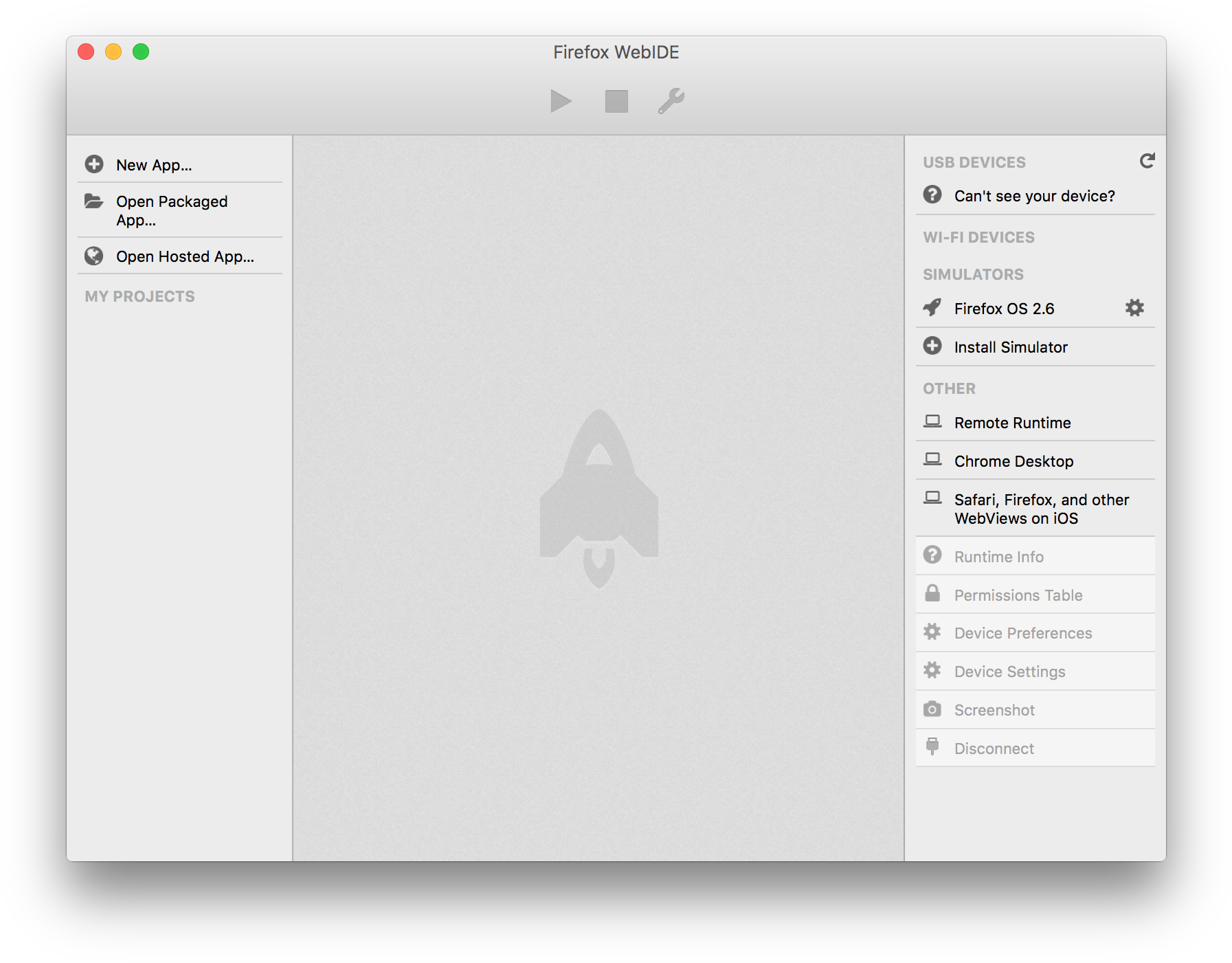Click the Firefox WebIDE window title
1232x963 pixels.
pos(616,52)
